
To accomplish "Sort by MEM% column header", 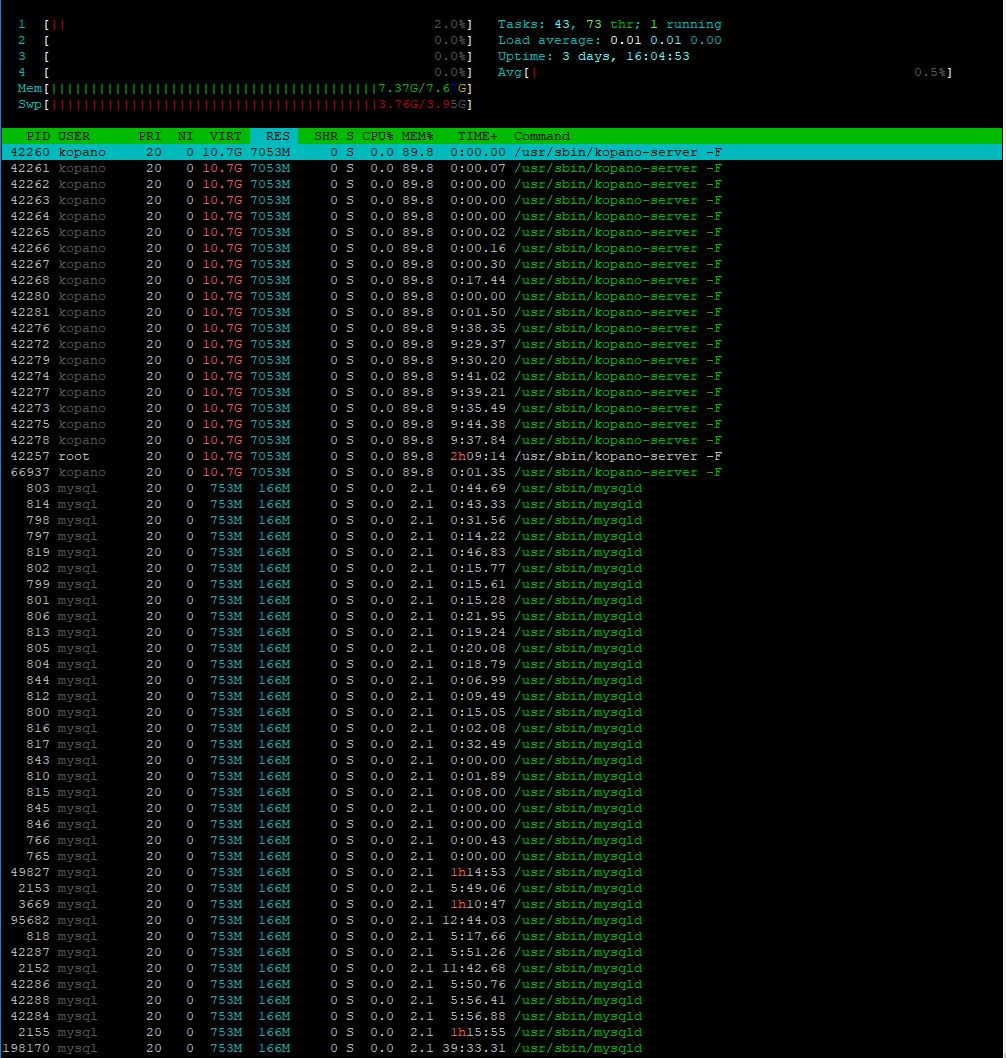I will pos(417,136).
